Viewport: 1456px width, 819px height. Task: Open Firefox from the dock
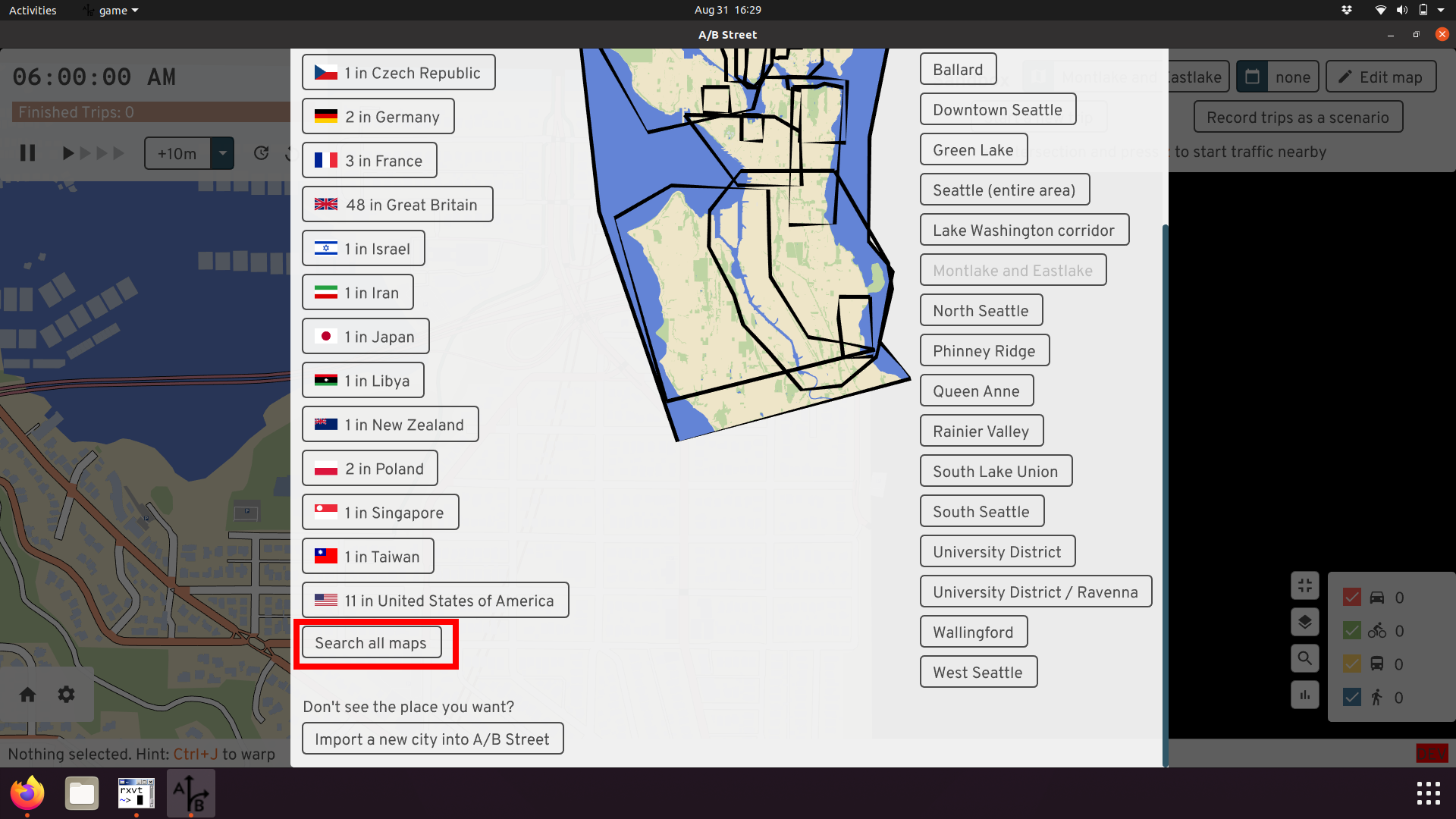[x=27, y=793]
